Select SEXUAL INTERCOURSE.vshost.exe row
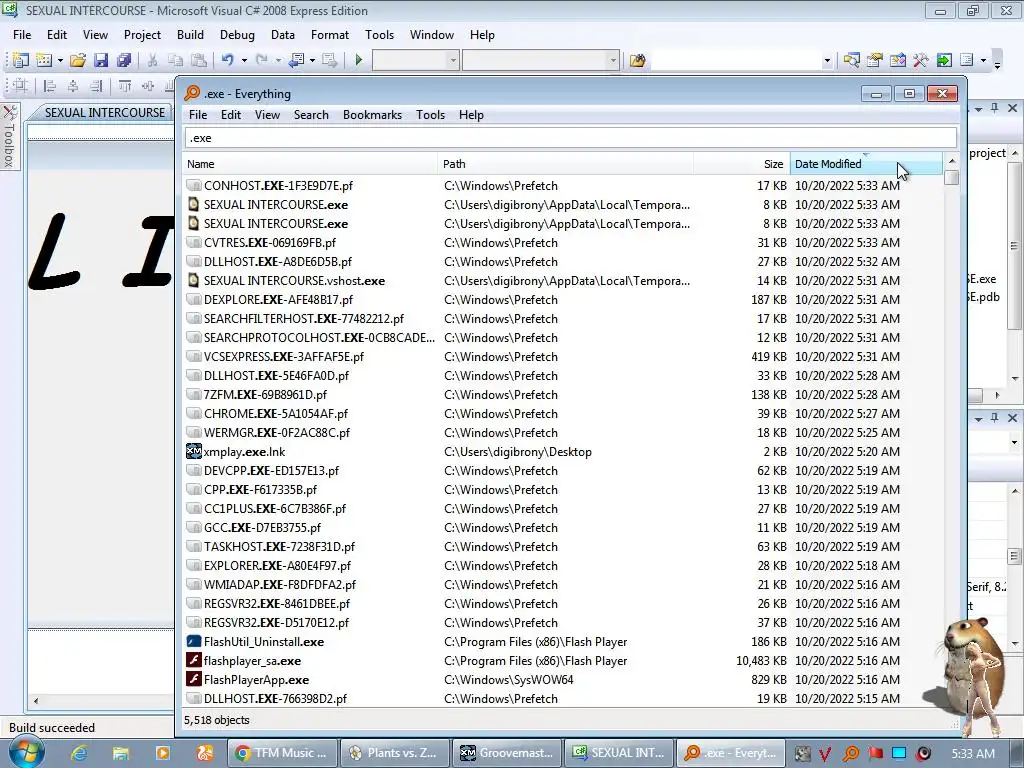 click(x=563, y=281)
